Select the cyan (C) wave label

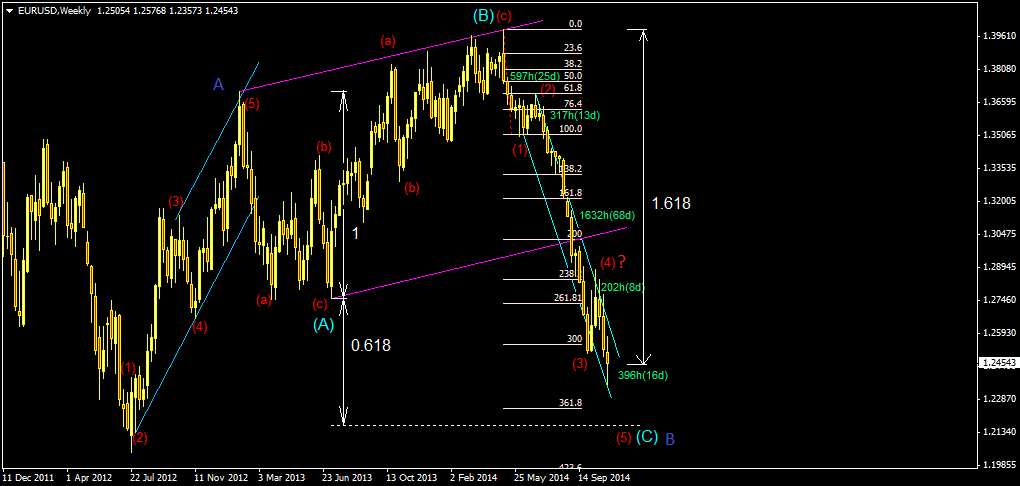(x=647, y=437)
